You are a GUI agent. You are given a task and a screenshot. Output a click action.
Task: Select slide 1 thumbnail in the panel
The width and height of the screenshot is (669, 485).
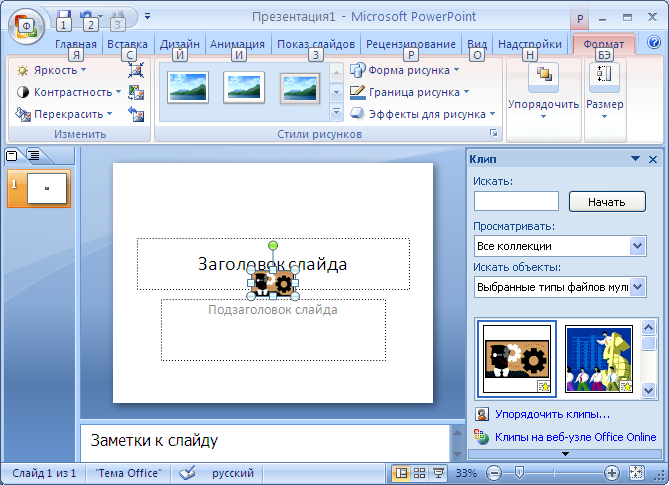pyautogui.click(x=47, y=188)
